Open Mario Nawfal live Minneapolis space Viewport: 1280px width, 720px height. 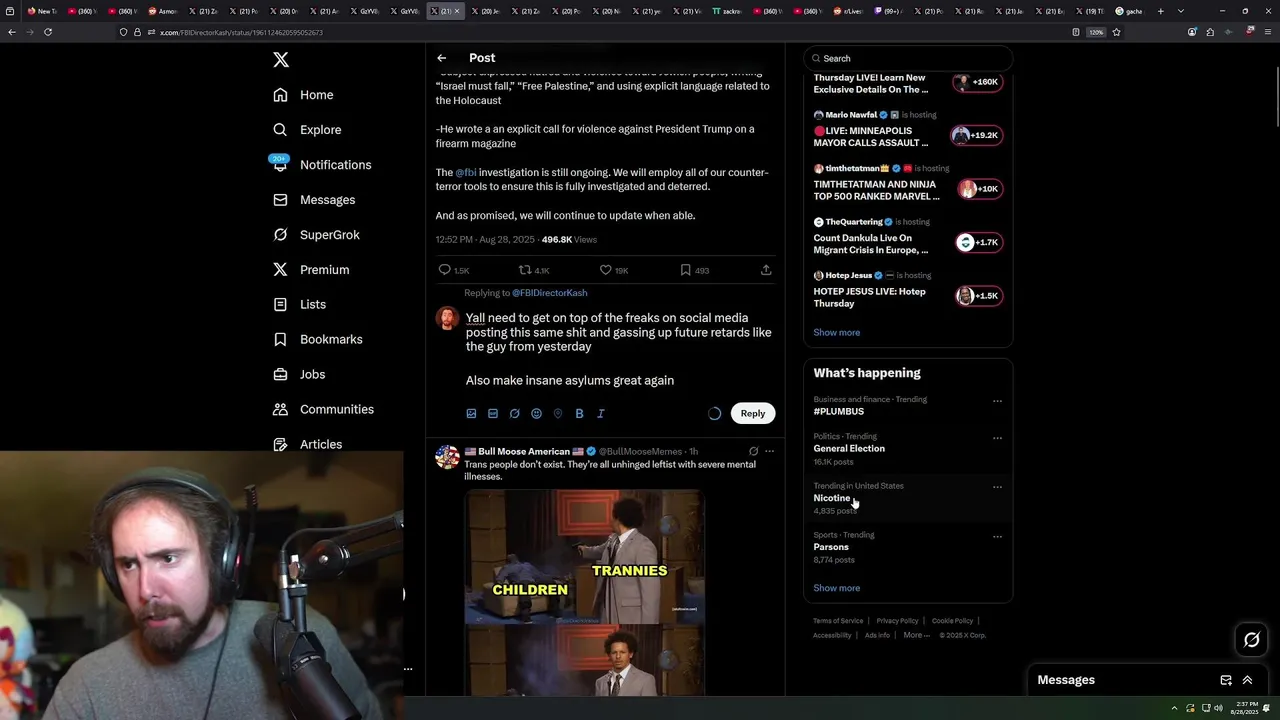click(908, 130)
